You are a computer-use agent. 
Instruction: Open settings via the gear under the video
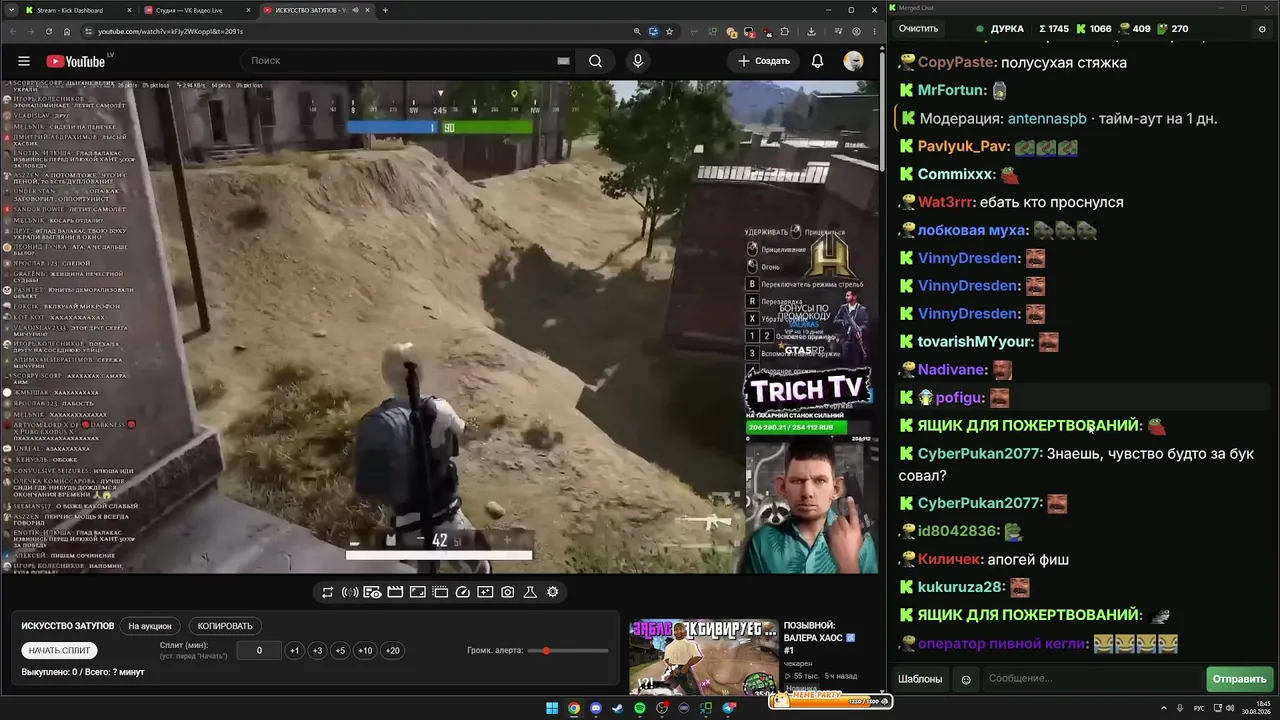point(553,592)
